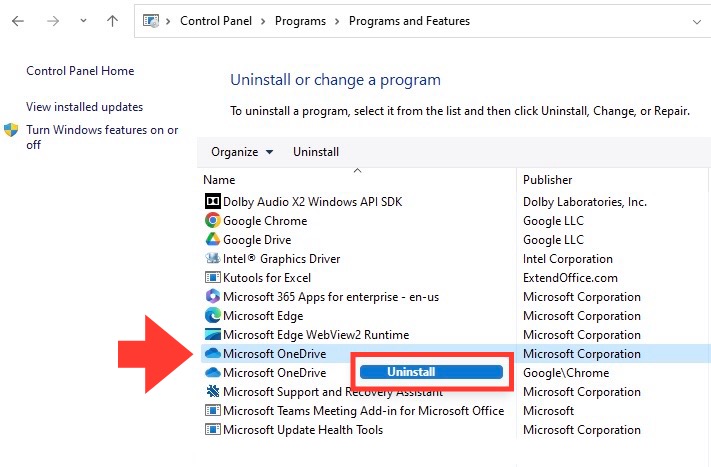Select Microsoft Teams Meeting Add-in entry

pyautogui.click(x=364, y=411)
